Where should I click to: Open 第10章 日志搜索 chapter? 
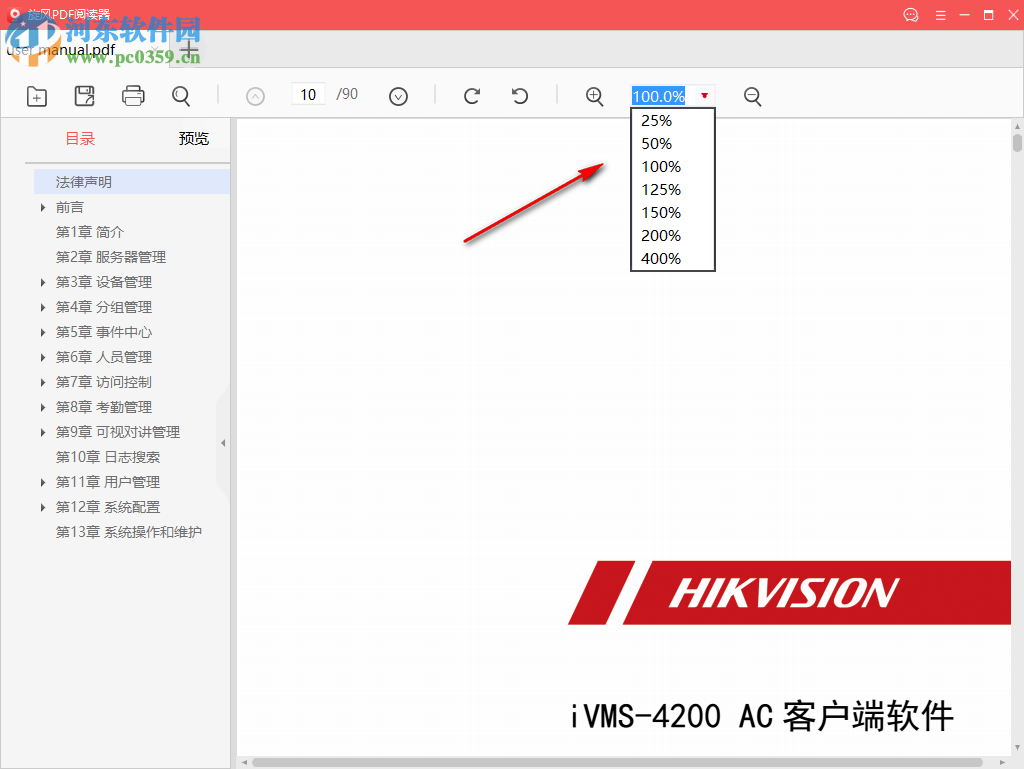click(x=109, y=456)
